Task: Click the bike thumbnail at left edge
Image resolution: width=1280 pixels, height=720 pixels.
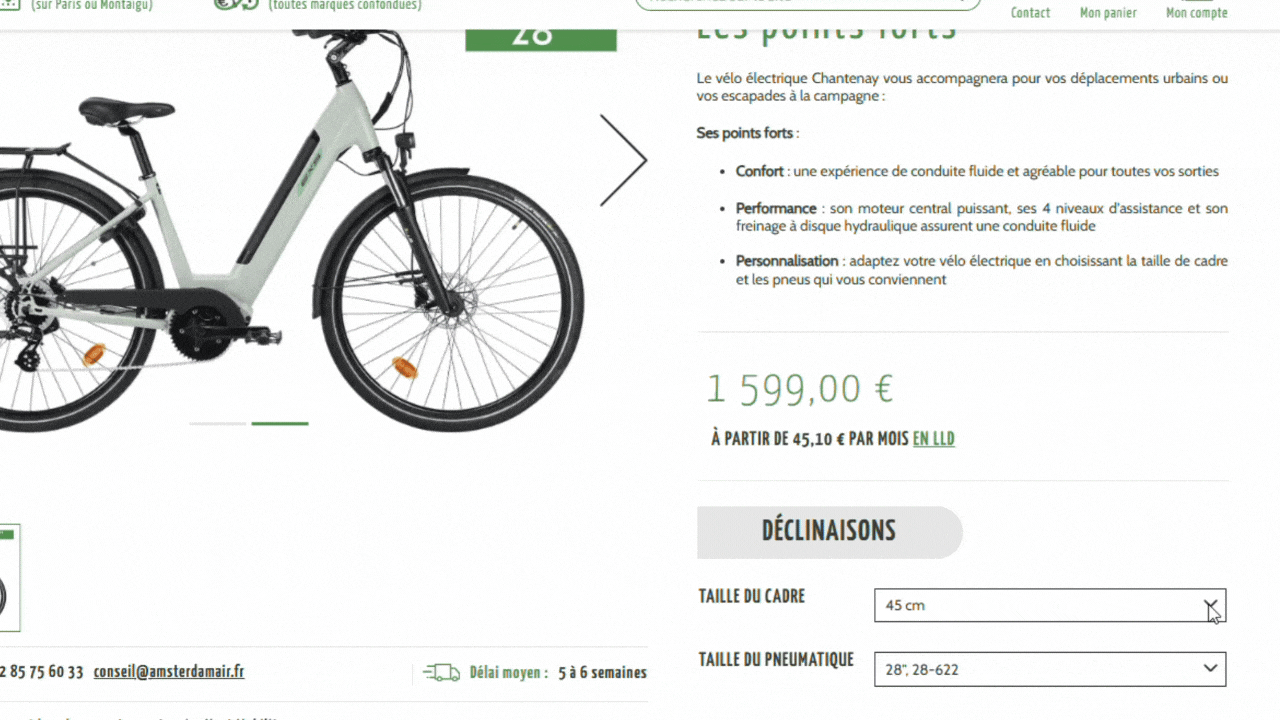Action: tap(9, 578)
